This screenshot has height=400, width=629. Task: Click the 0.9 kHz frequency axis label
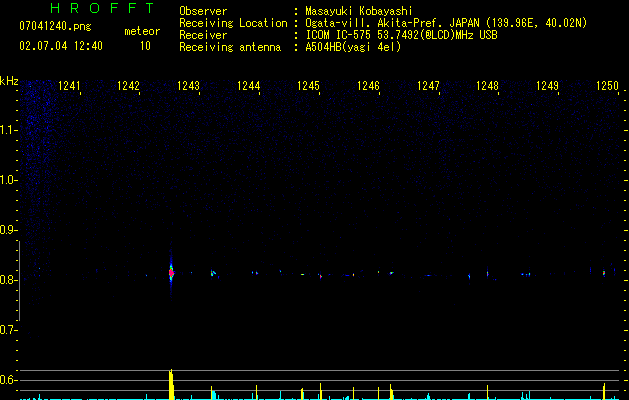click(x=8, y=230)
